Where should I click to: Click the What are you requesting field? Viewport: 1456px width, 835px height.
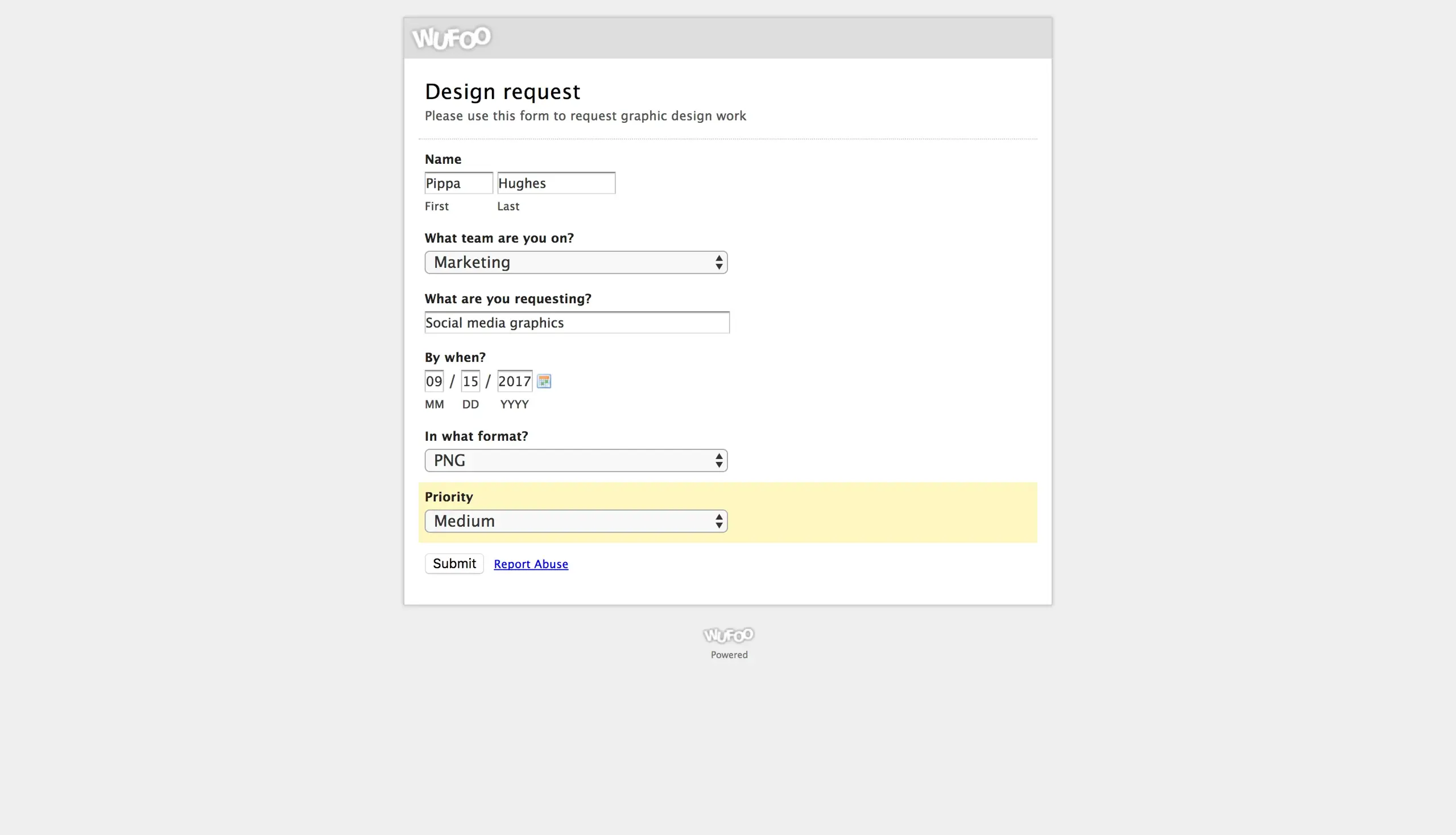tap(576, 322)
